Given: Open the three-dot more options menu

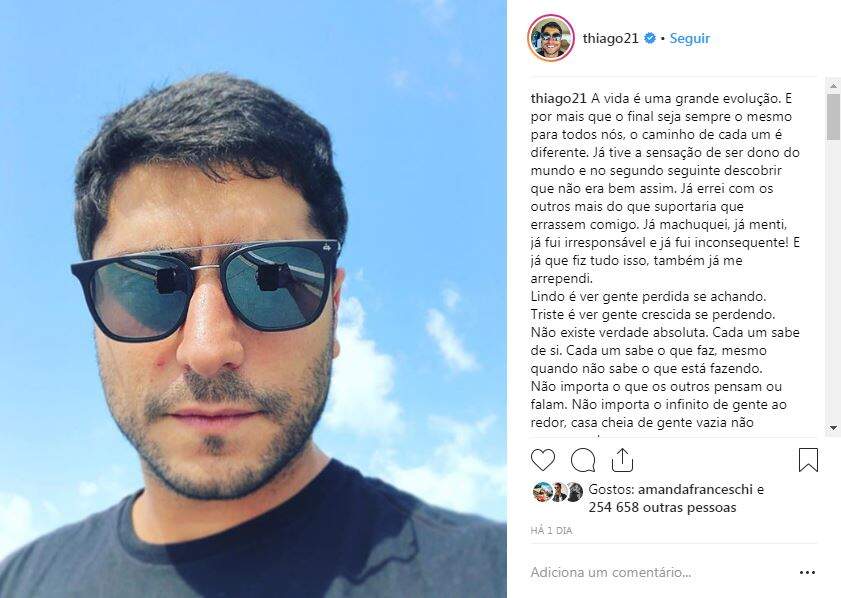Looking at the screenshot, I should [x=807, y=573].
